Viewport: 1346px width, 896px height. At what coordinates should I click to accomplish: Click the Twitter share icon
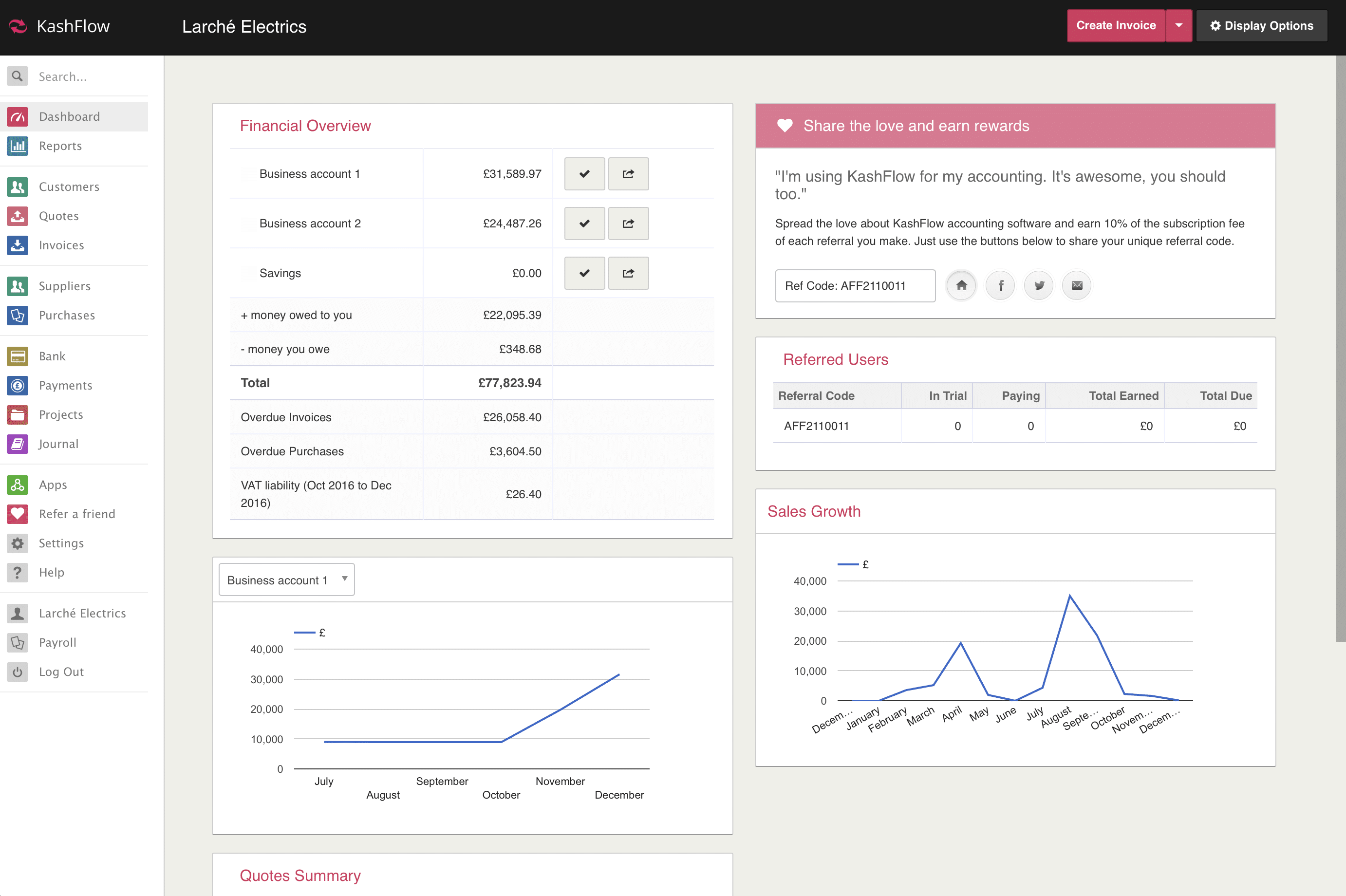point(1039,285)
